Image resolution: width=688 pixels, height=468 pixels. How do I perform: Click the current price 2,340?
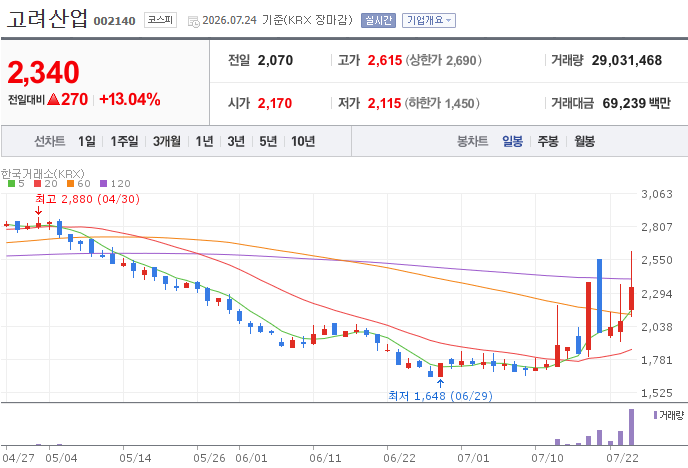(x=43, y=72)
